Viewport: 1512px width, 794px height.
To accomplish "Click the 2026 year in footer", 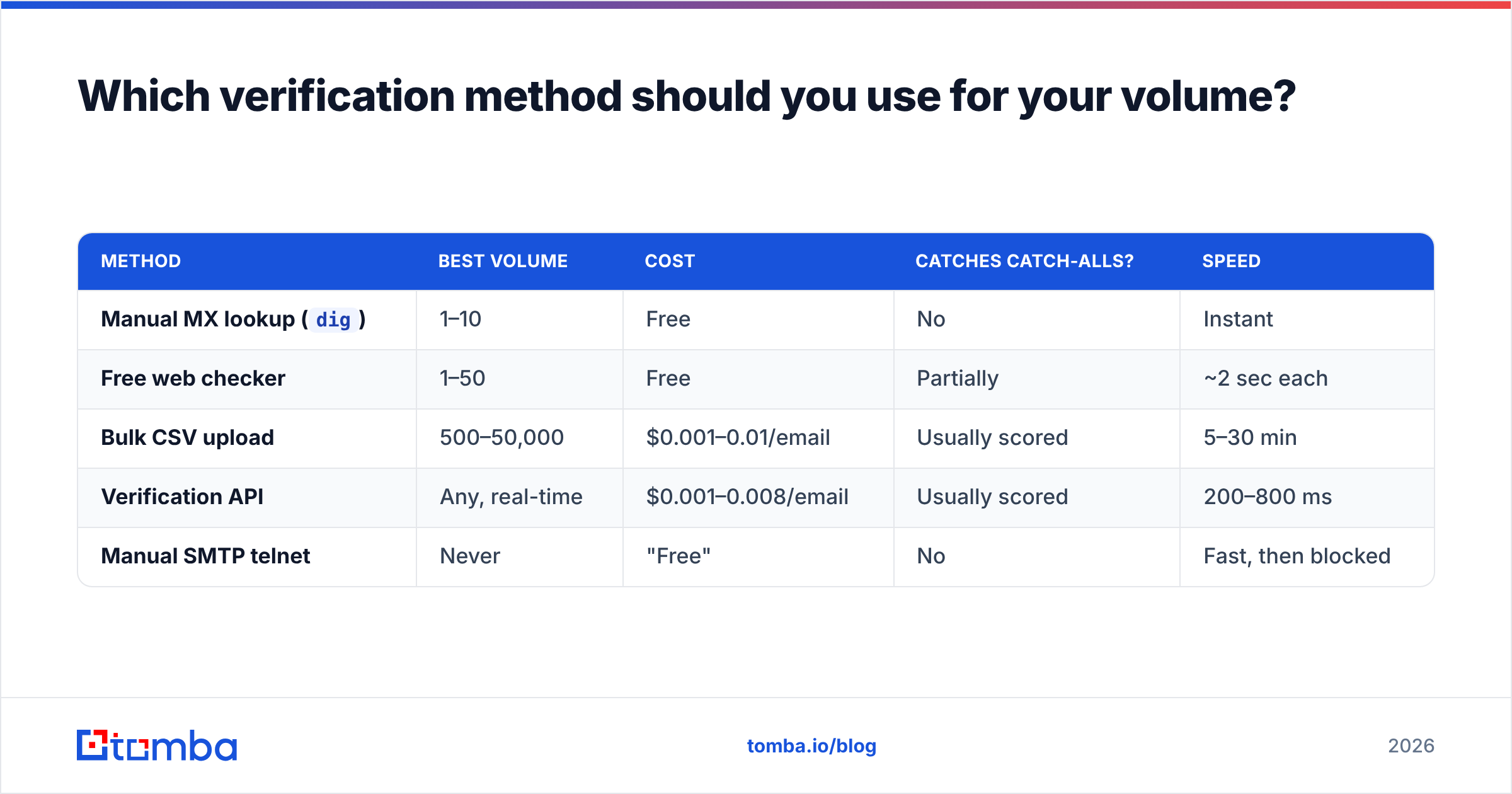I will point(1411,746).
